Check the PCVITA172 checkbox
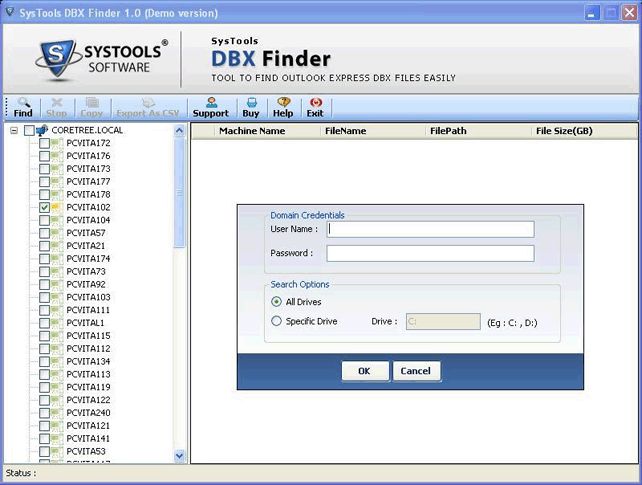The image size is (642, 485). [x=44, y=143]
